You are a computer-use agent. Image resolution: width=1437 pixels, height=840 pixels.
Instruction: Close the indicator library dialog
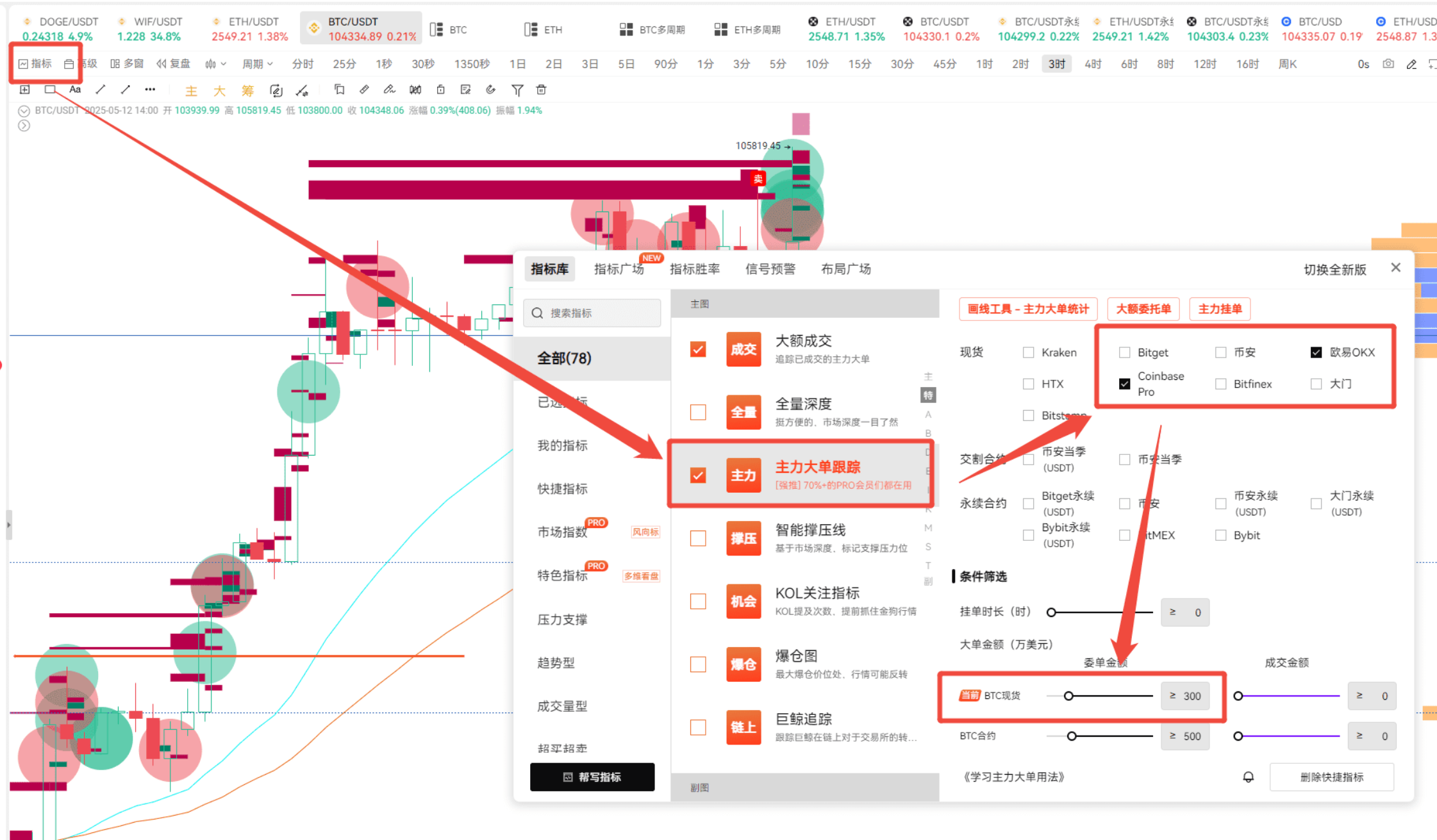pyautogui.click(x=1396, y=268)
